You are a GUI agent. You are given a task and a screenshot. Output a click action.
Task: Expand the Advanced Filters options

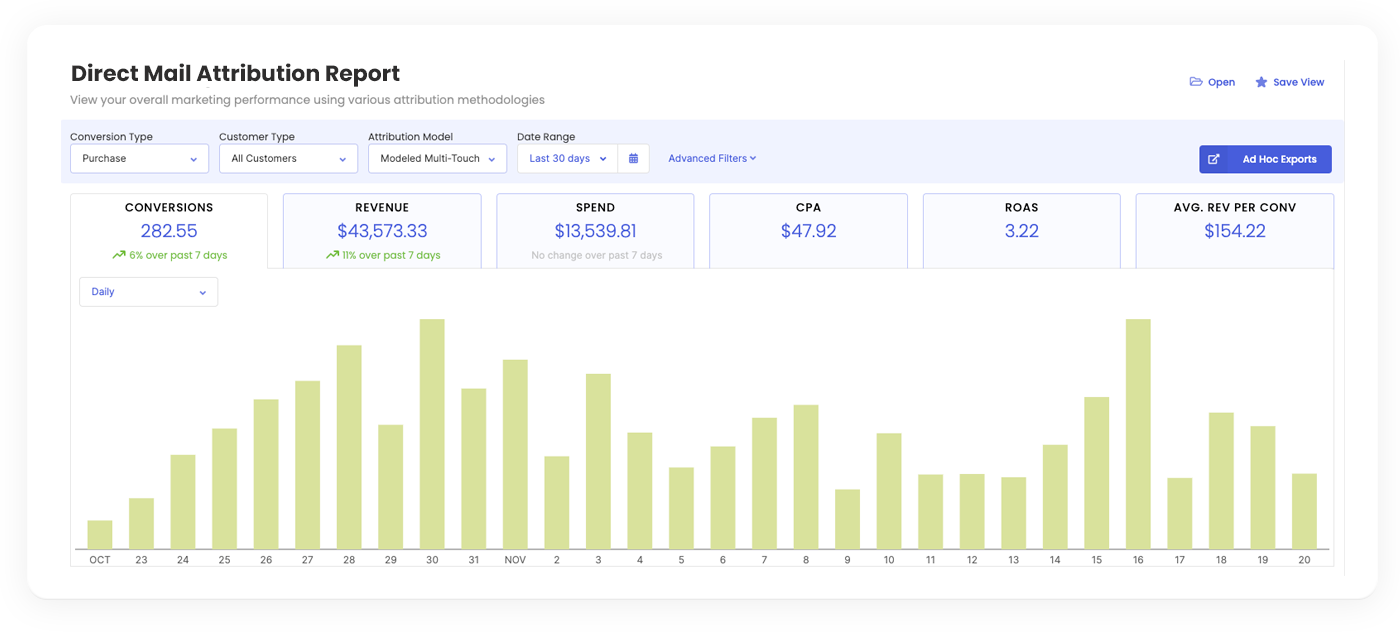[x=712, y=158]
